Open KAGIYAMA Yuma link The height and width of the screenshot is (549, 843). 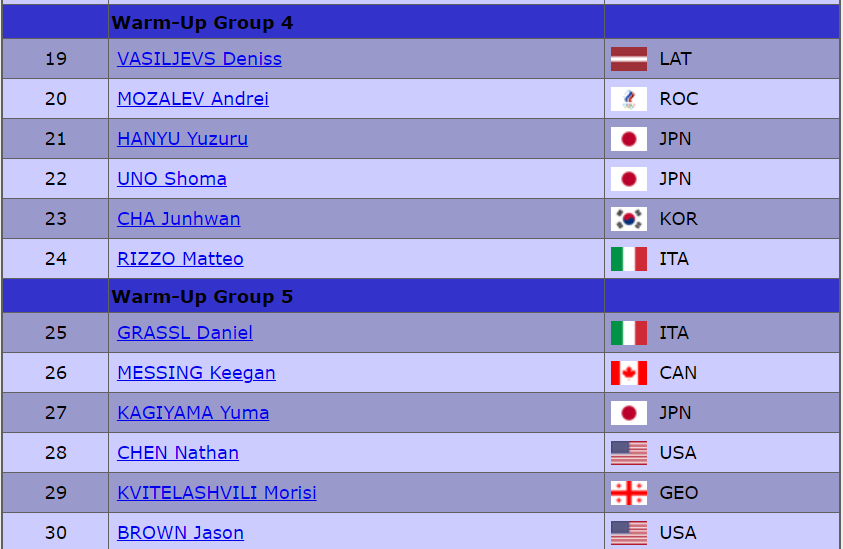pyautogui.click(x=193, y=413)
